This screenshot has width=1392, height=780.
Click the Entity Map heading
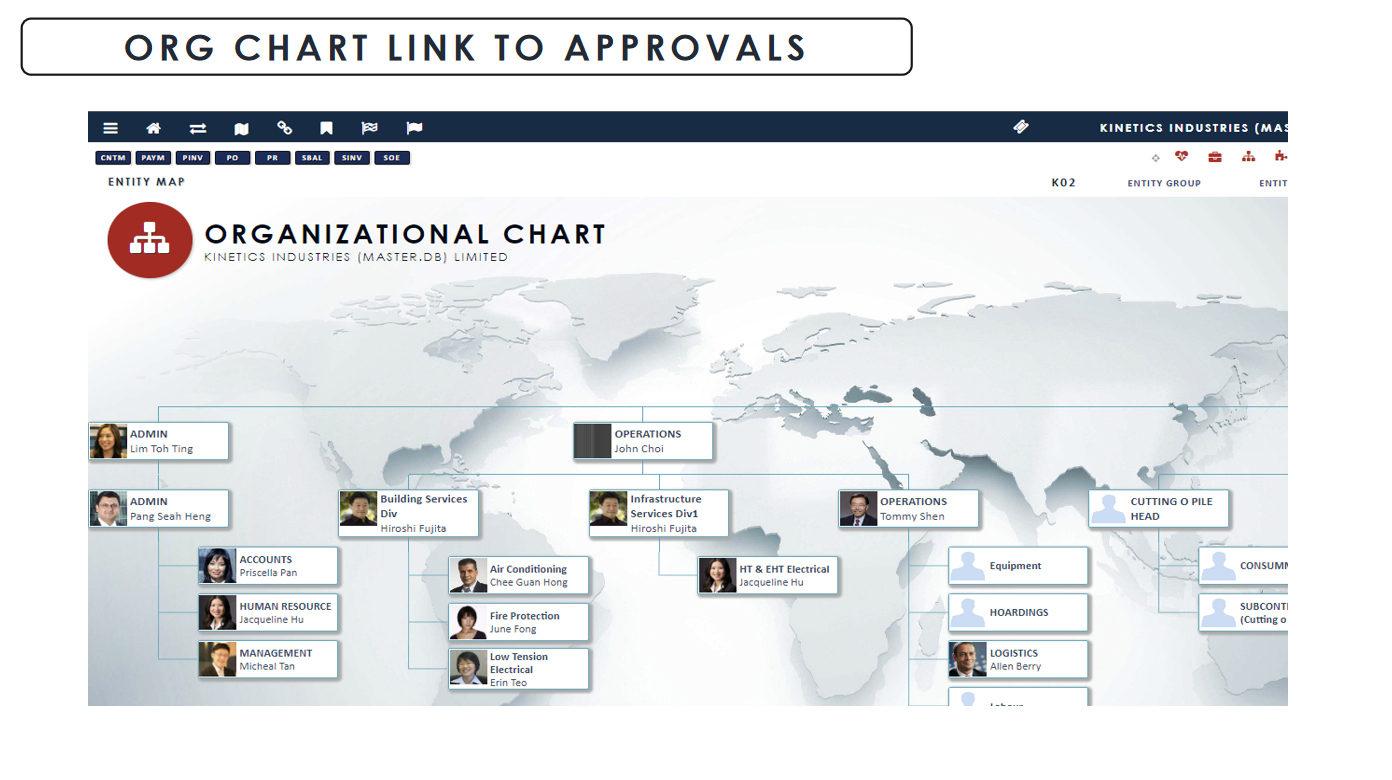click(146, 181)
